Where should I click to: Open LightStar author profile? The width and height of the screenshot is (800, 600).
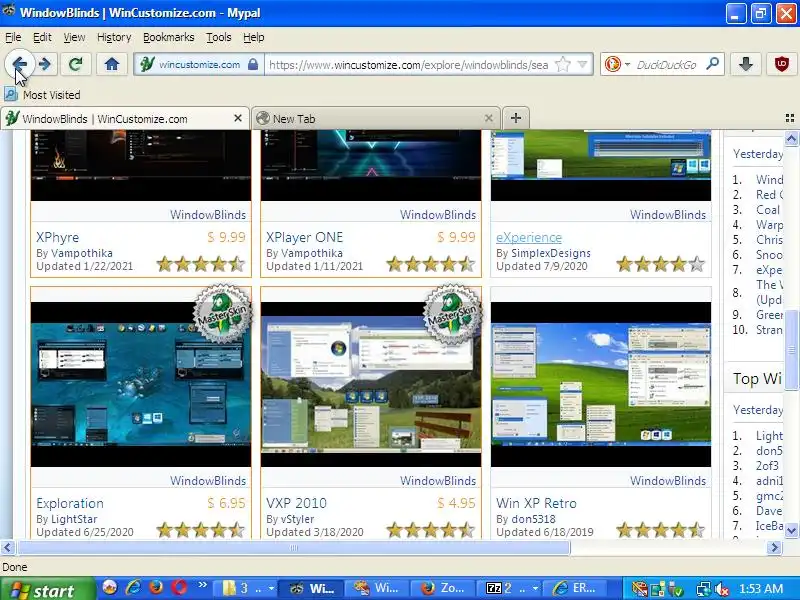click(x=74, y=519)
